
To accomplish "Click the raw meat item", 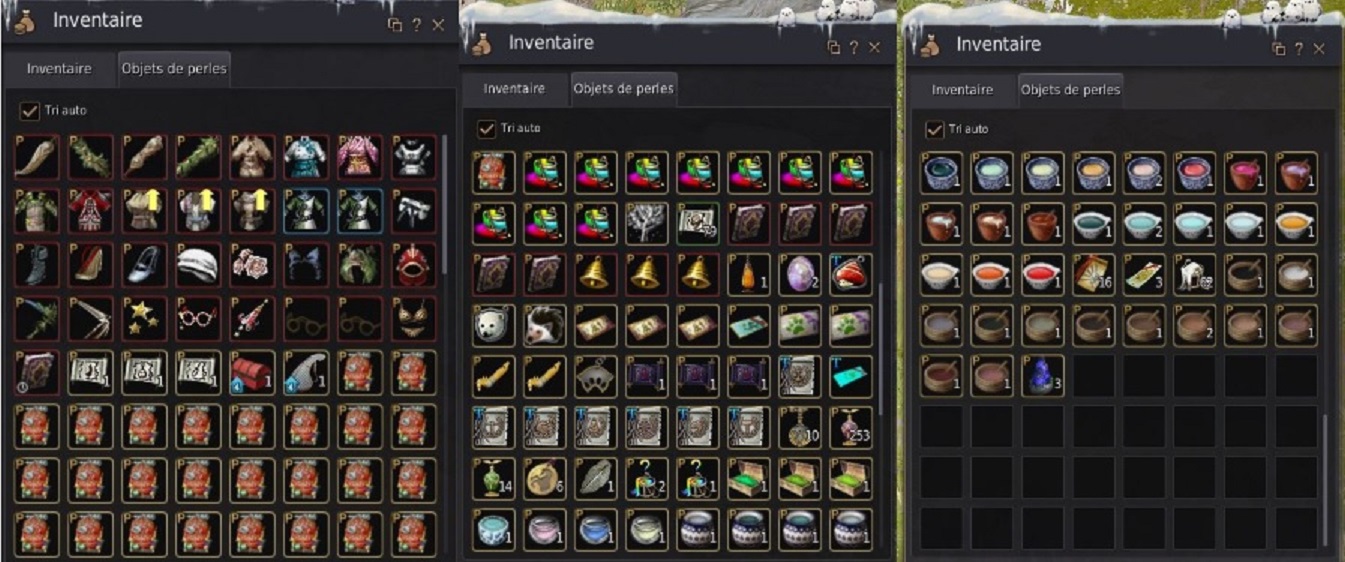I will pos(851,274).
